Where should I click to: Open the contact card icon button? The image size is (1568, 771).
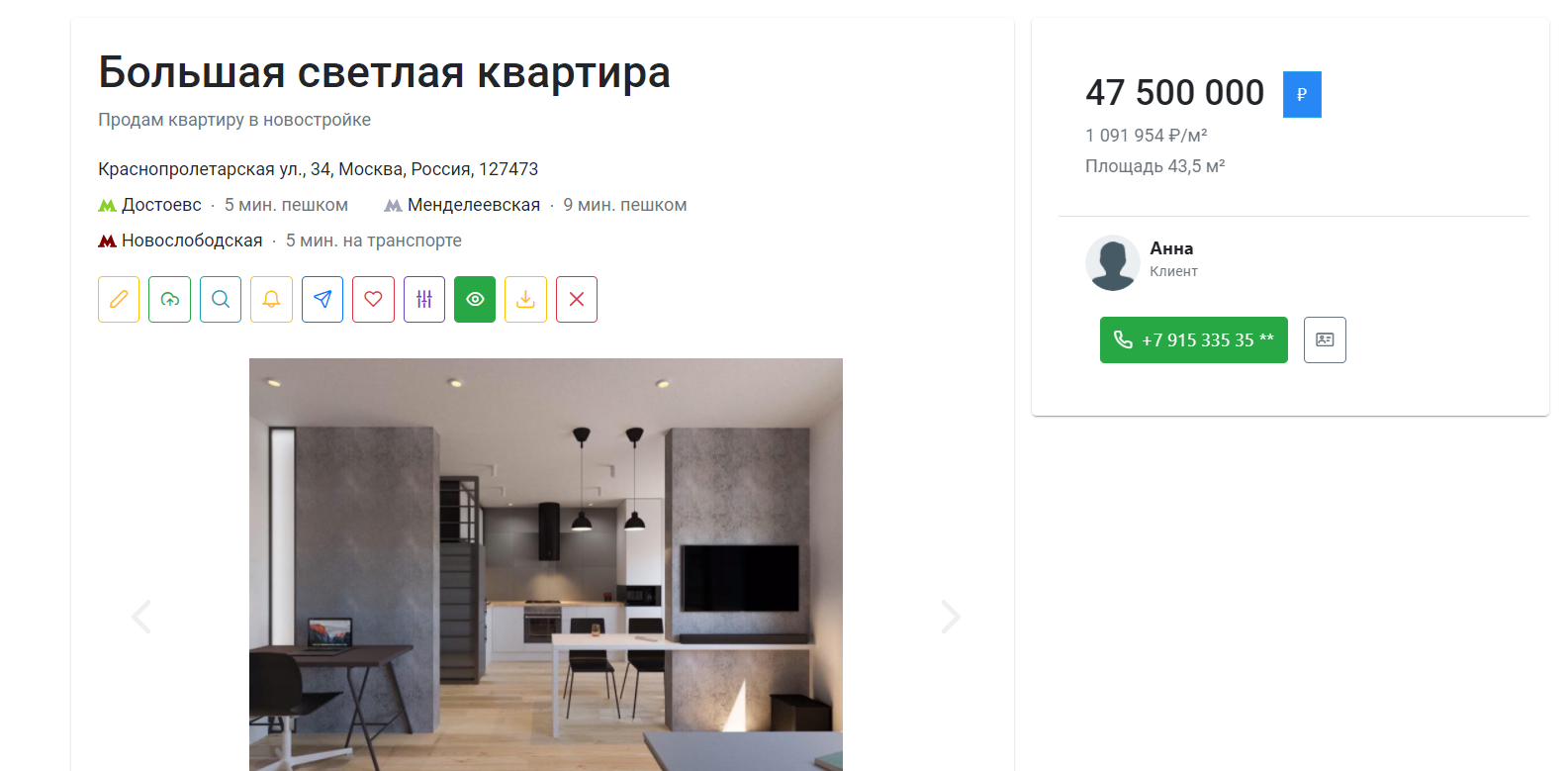pyautogui.click(x=1325, y=339)
